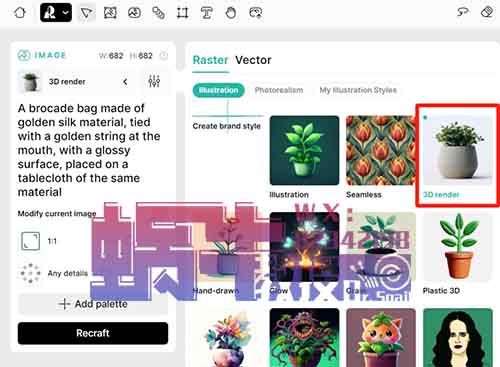This screenshot has height=367, width=500.
Task: Activate the hand pan tool
Action: 231,13
